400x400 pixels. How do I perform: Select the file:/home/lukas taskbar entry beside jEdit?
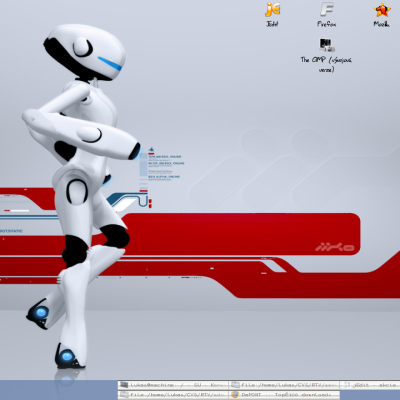point(284,385)
